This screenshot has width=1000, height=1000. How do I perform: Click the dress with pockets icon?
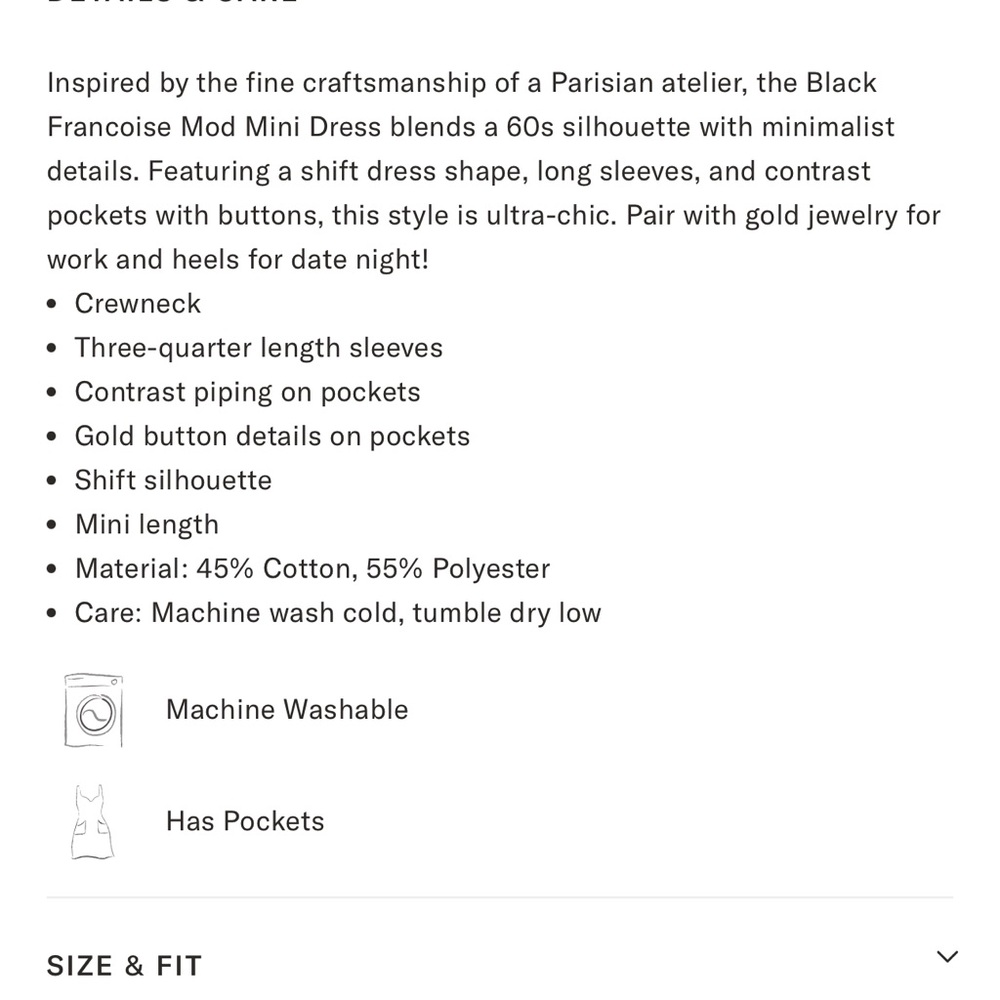(92, 821)
